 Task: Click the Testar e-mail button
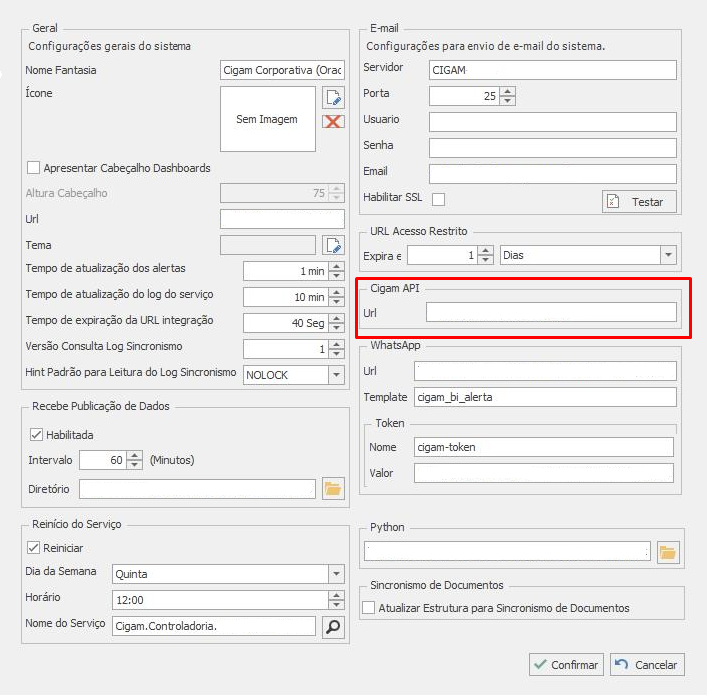tap(639, 201)
